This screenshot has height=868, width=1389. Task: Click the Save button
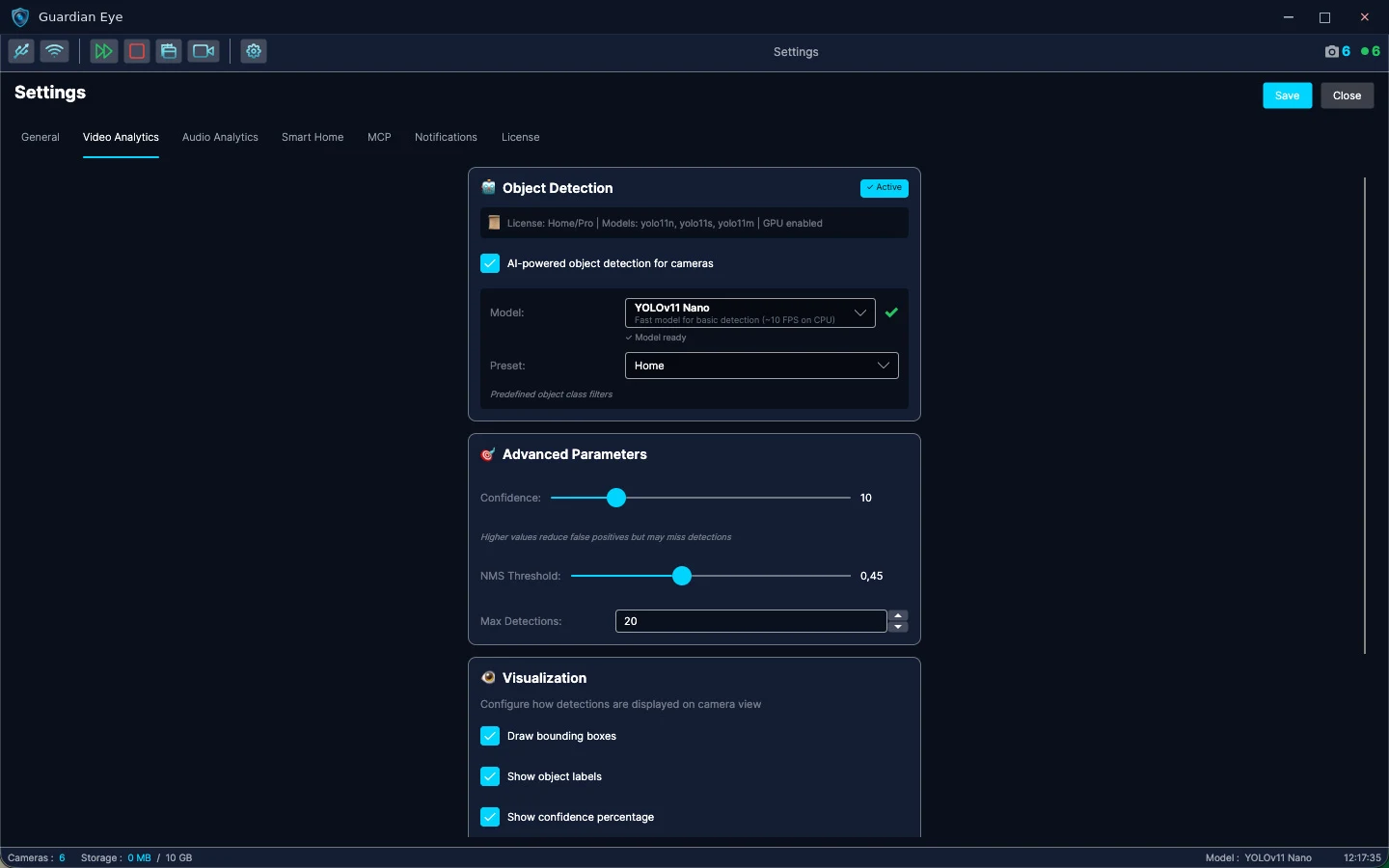[x=1288, y=95]
